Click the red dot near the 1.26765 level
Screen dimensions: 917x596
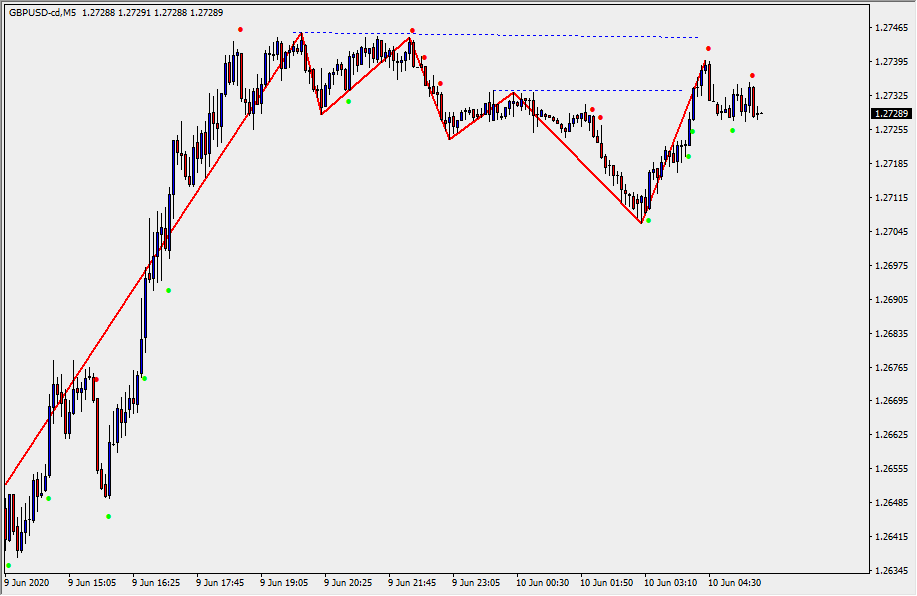tap(96, 379)
